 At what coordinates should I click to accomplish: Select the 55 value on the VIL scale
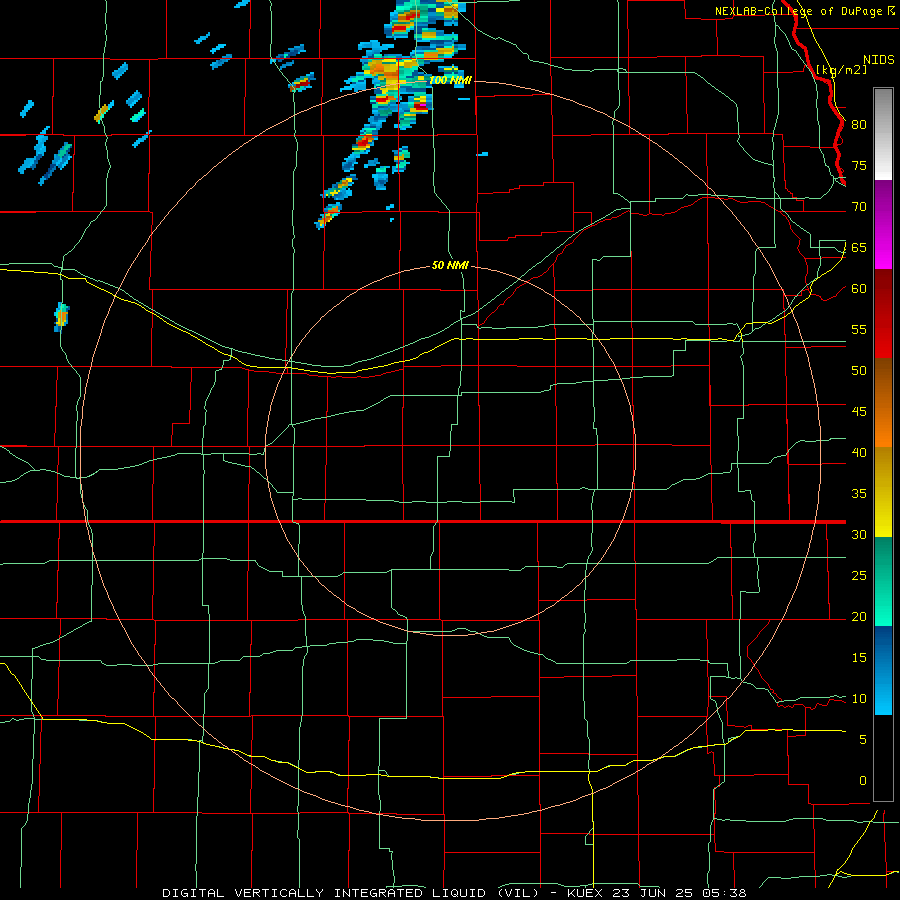pyautogui.click(x=859, y=329)
